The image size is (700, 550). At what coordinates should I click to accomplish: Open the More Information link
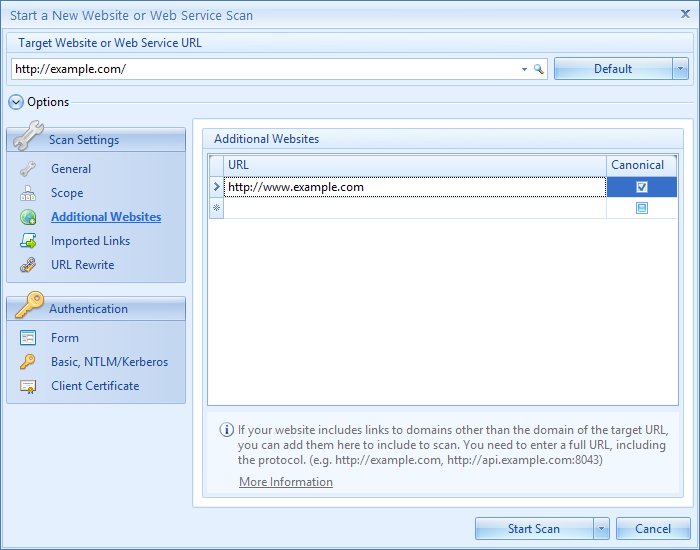pyautogui.click(x=286, y=482)
